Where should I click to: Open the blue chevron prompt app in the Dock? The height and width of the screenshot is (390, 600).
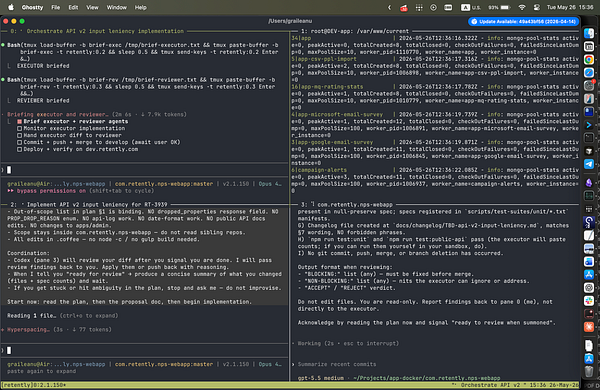tap(589, 125)
